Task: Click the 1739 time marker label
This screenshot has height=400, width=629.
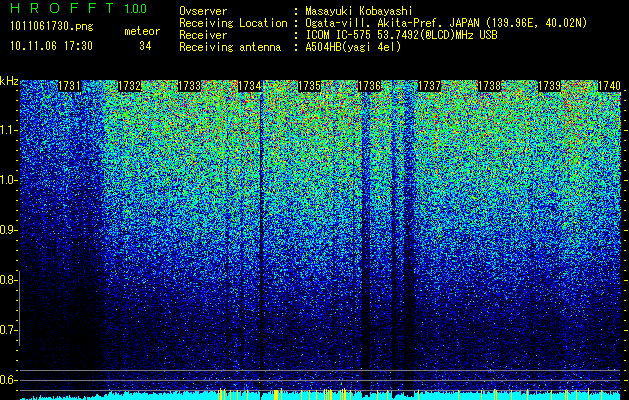Action: pos(550,86)
